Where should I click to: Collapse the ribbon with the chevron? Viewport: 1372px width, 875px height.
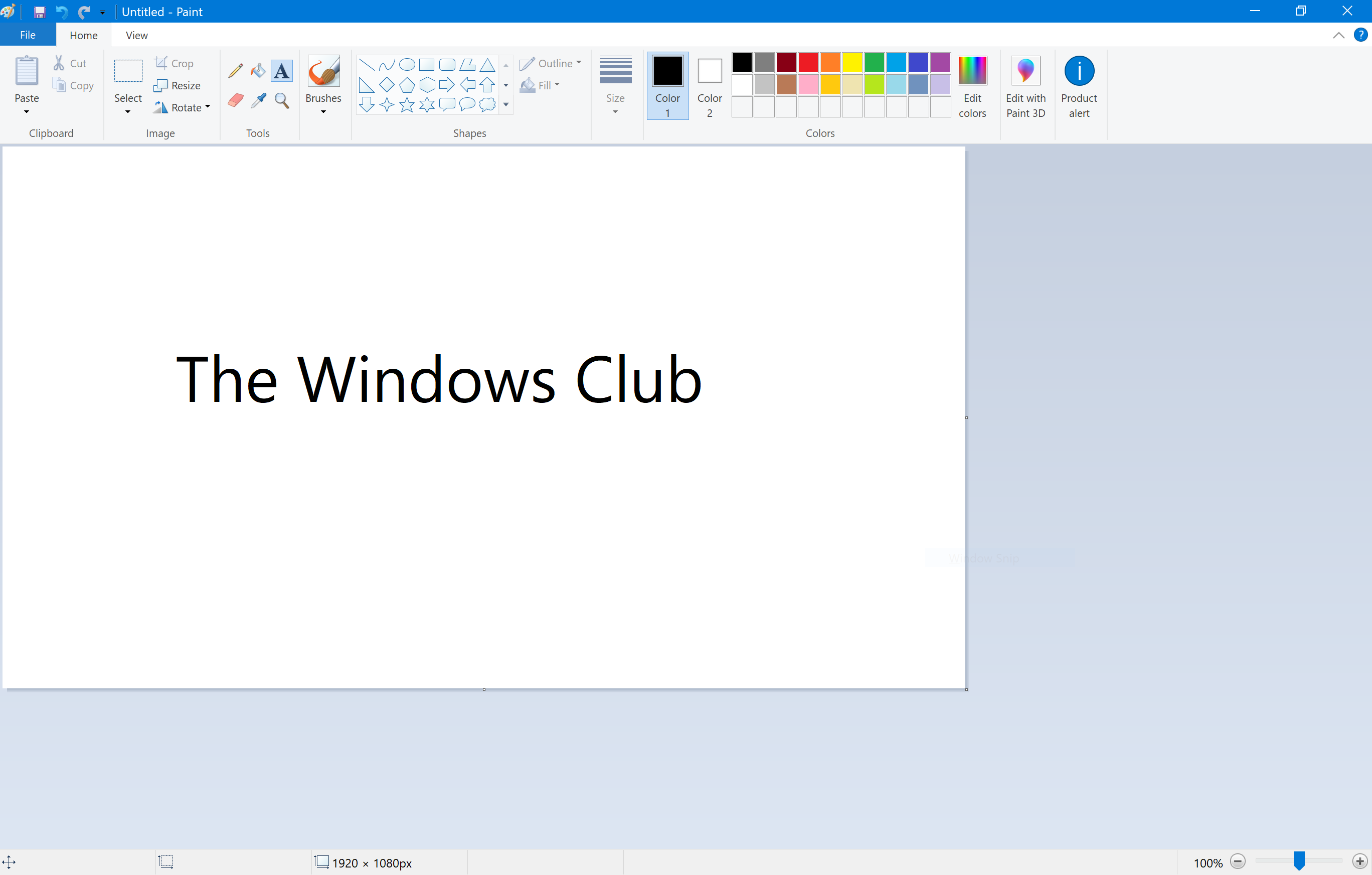pyautogui.click(x=1338, y=35)
